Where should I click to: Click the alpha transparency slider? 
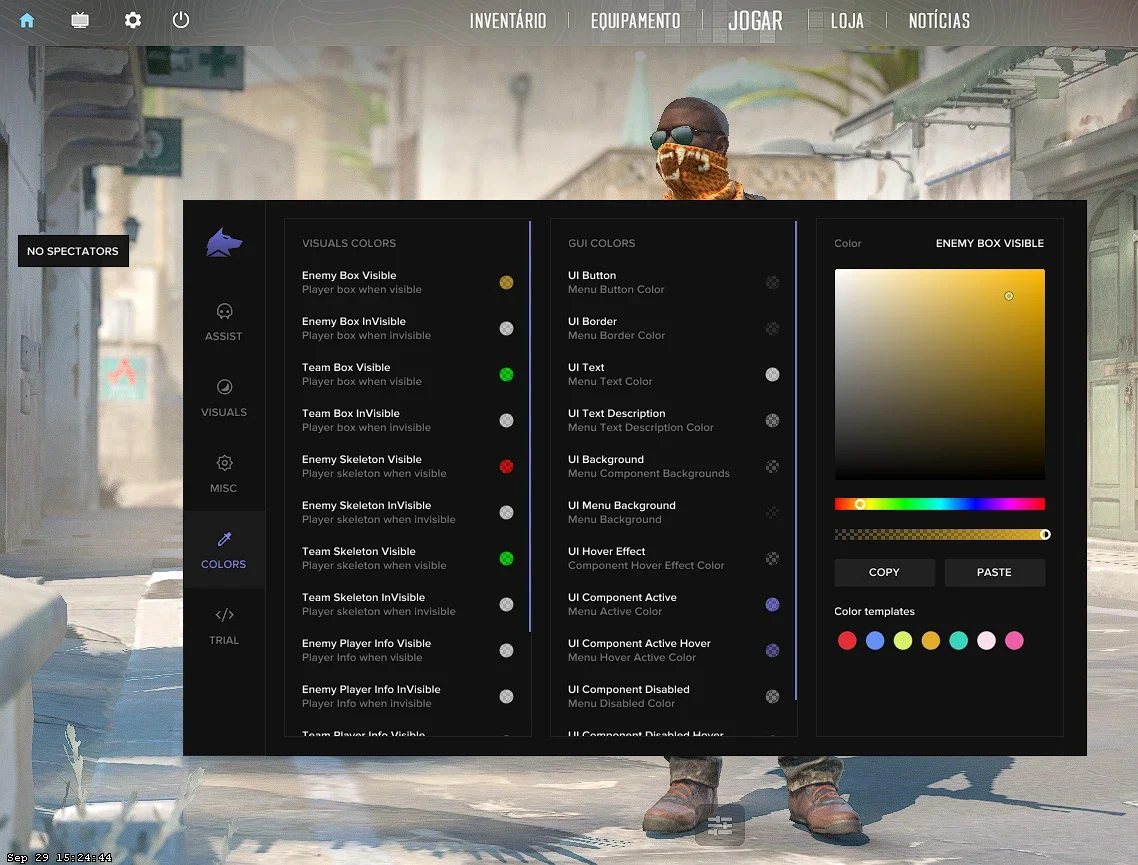pos(940,535)
